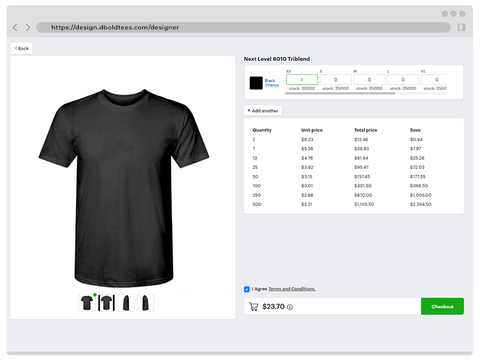The image size is (480, 362).
Task: Click the Back button
Action: [21, 48]
